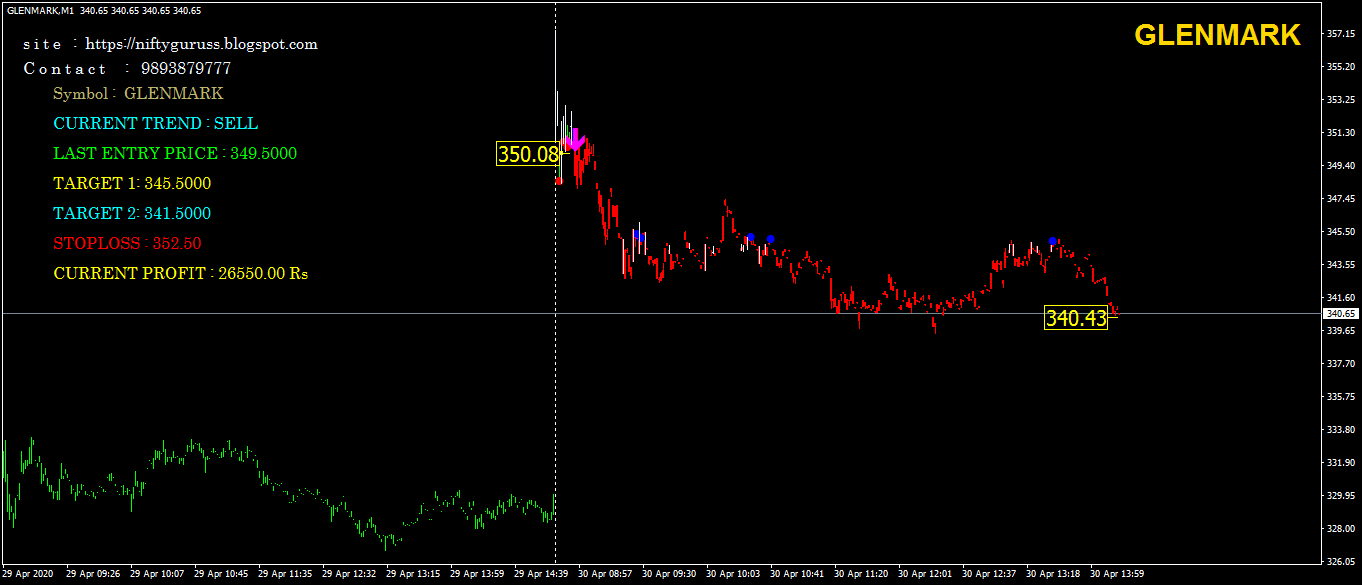Click the 'CURRENT TREND : SELL' label
Screen dimensions: 1362x585
click(x=155, y=123)
